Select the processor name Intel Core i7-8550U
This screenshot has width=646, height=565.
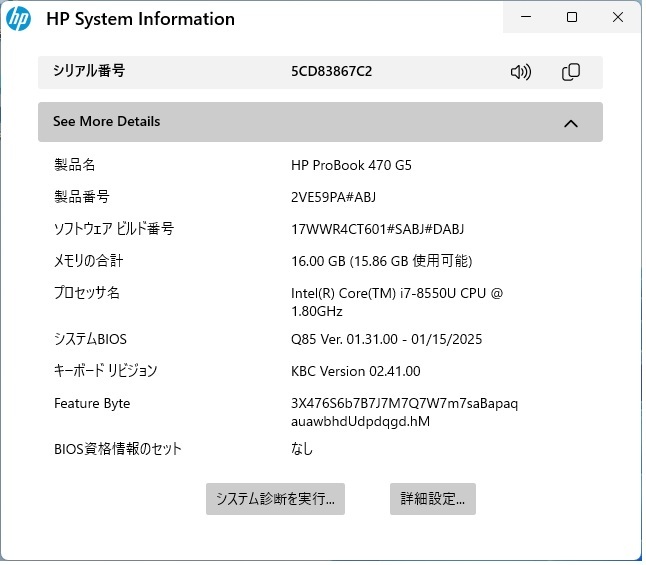click(x=399, y=304)
